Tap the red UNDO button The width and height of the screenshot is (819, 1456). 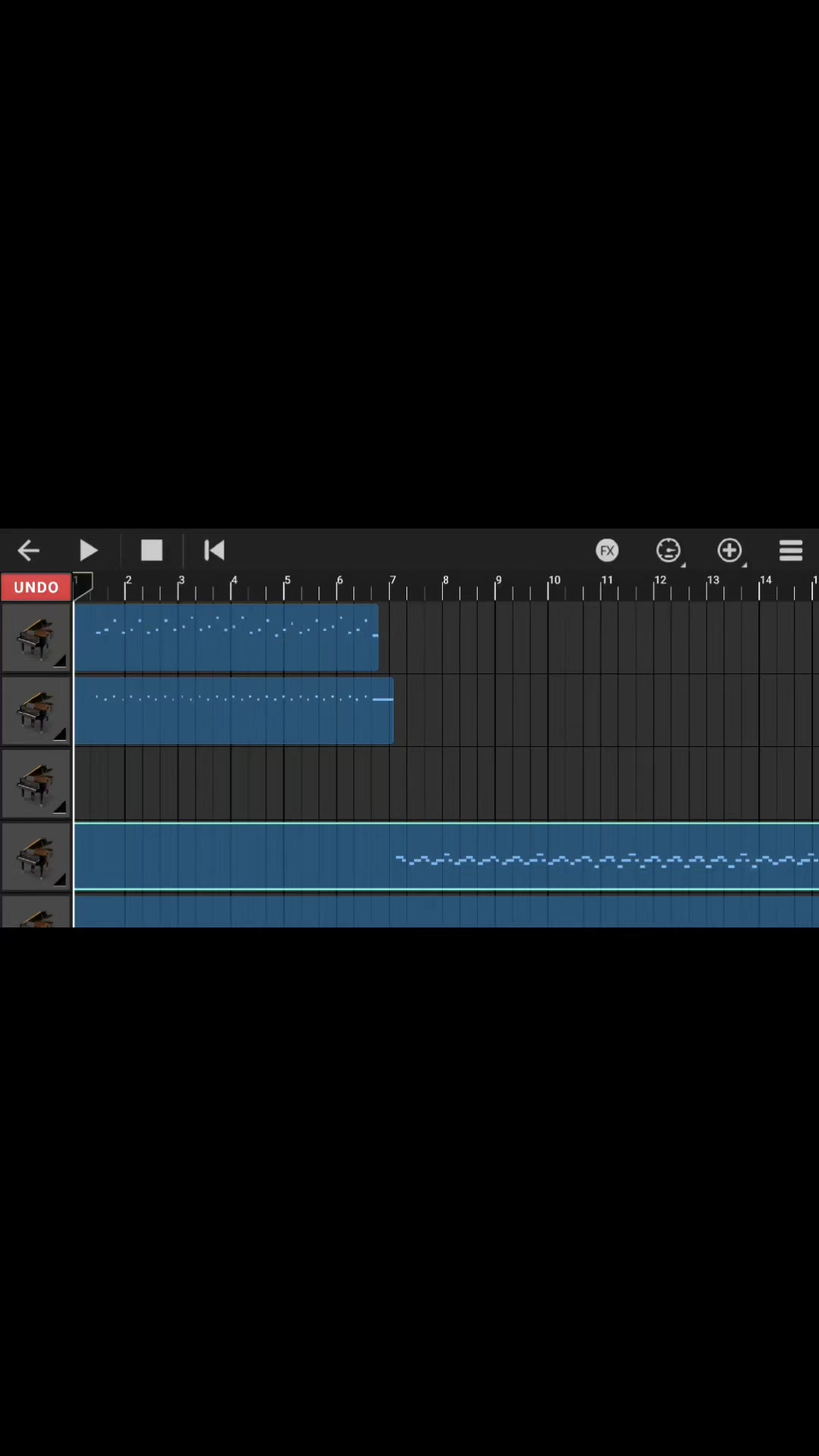36,588
